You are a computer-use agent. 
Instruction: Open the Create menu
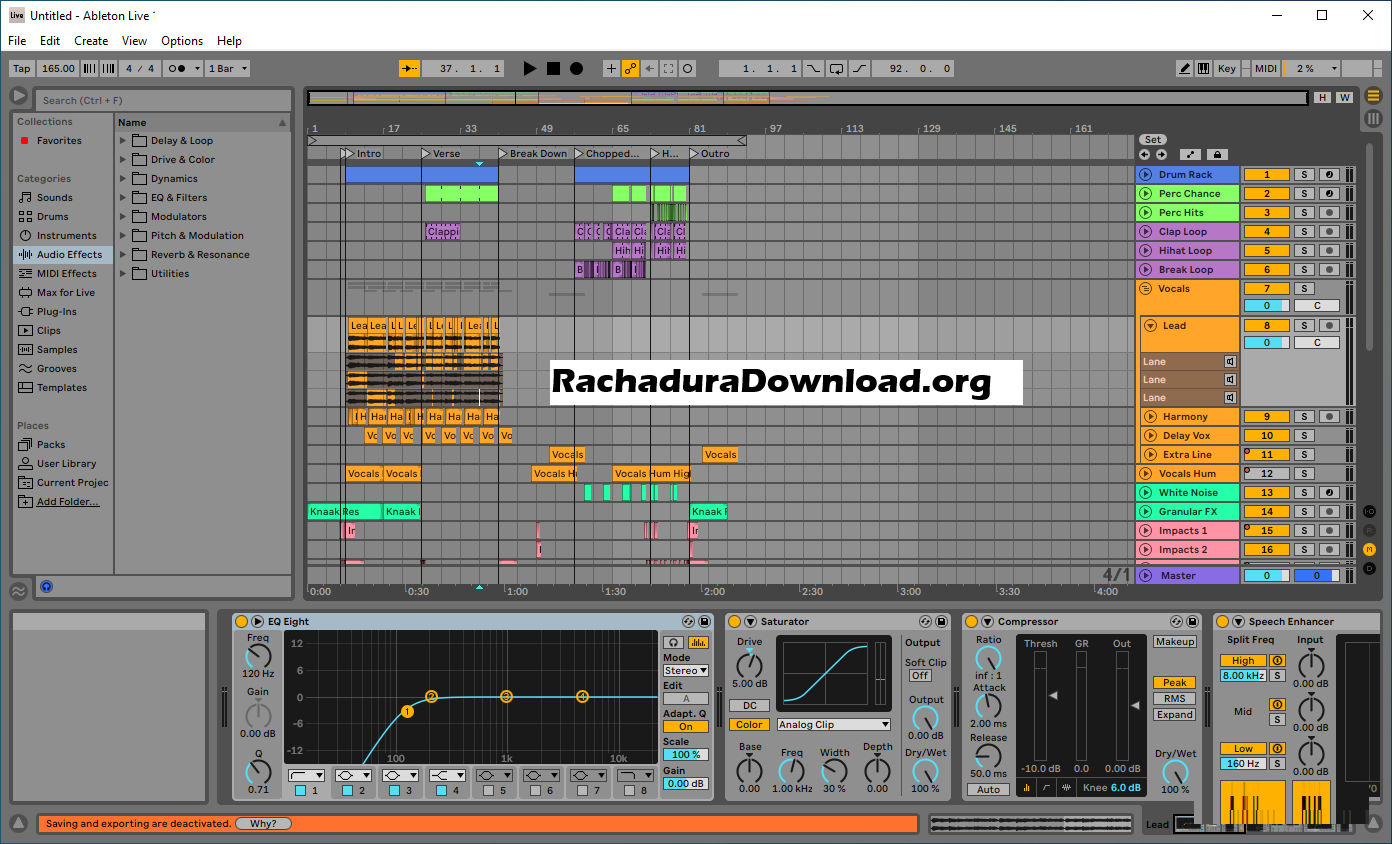click(x=91, y=41)
